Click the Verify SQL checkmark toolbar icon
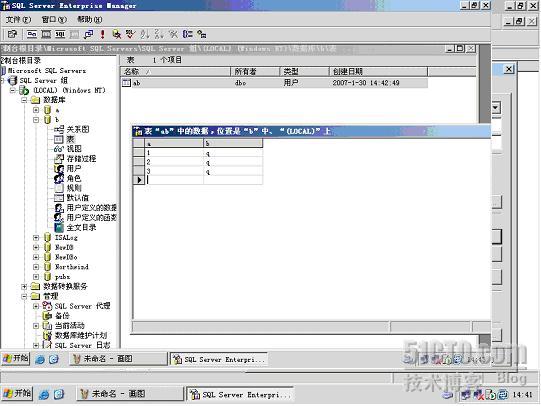 click(130, 34)
